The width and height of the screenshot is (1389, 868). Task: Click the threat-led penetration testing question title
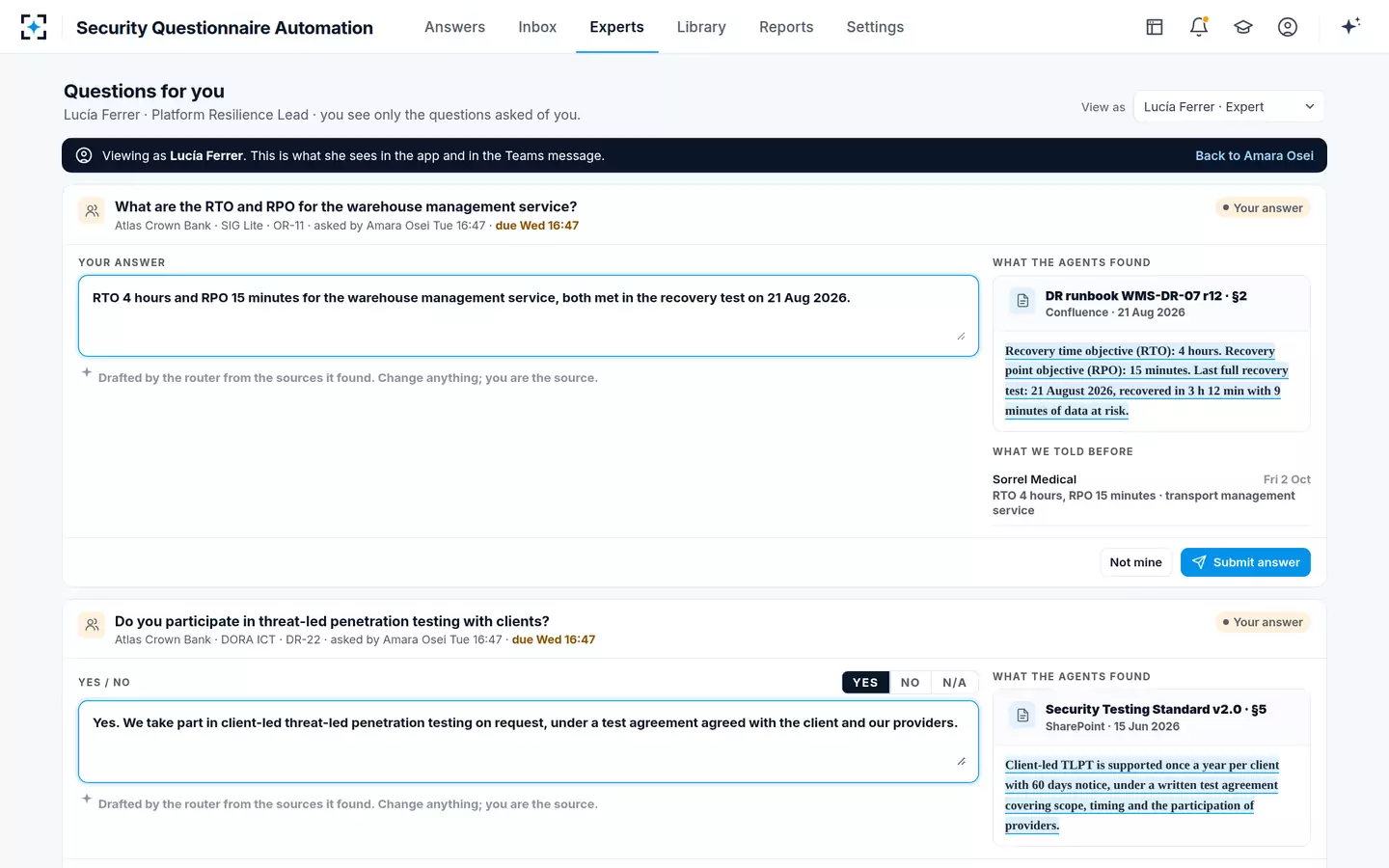[332, 621]
